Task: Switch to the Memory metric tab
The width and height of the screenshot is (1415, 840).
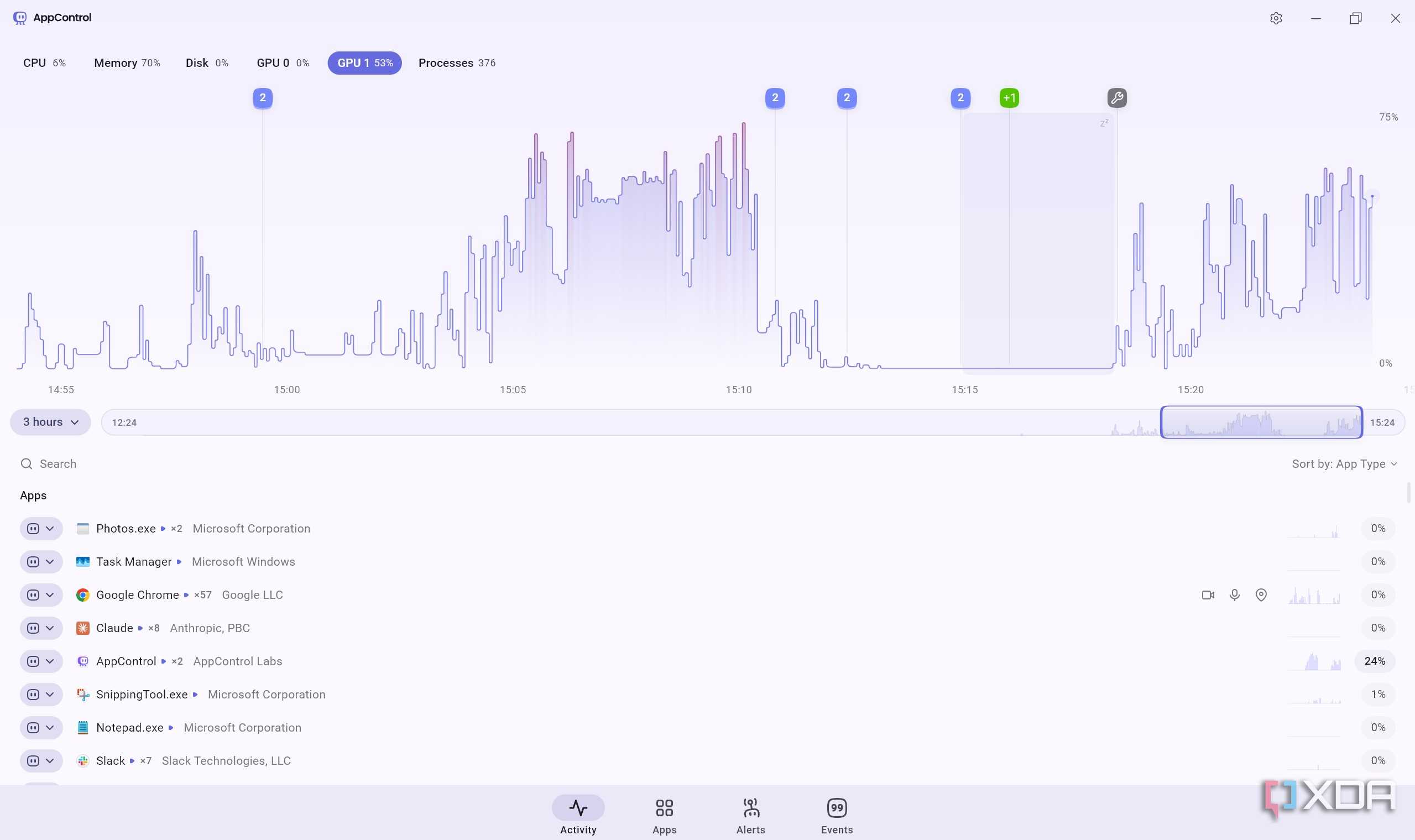Action: (127, 63)
